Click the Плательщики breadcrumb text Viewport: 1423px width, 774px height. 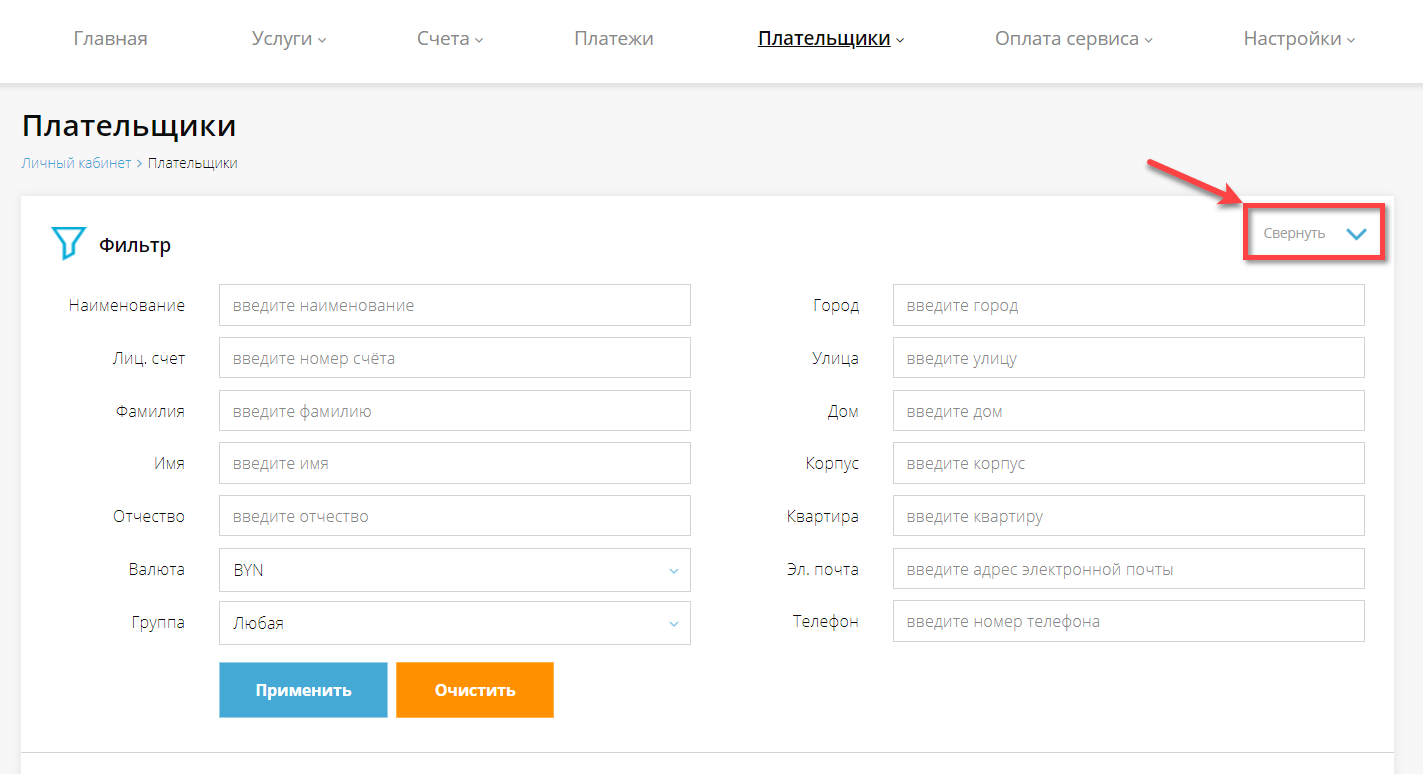[193, 163]
